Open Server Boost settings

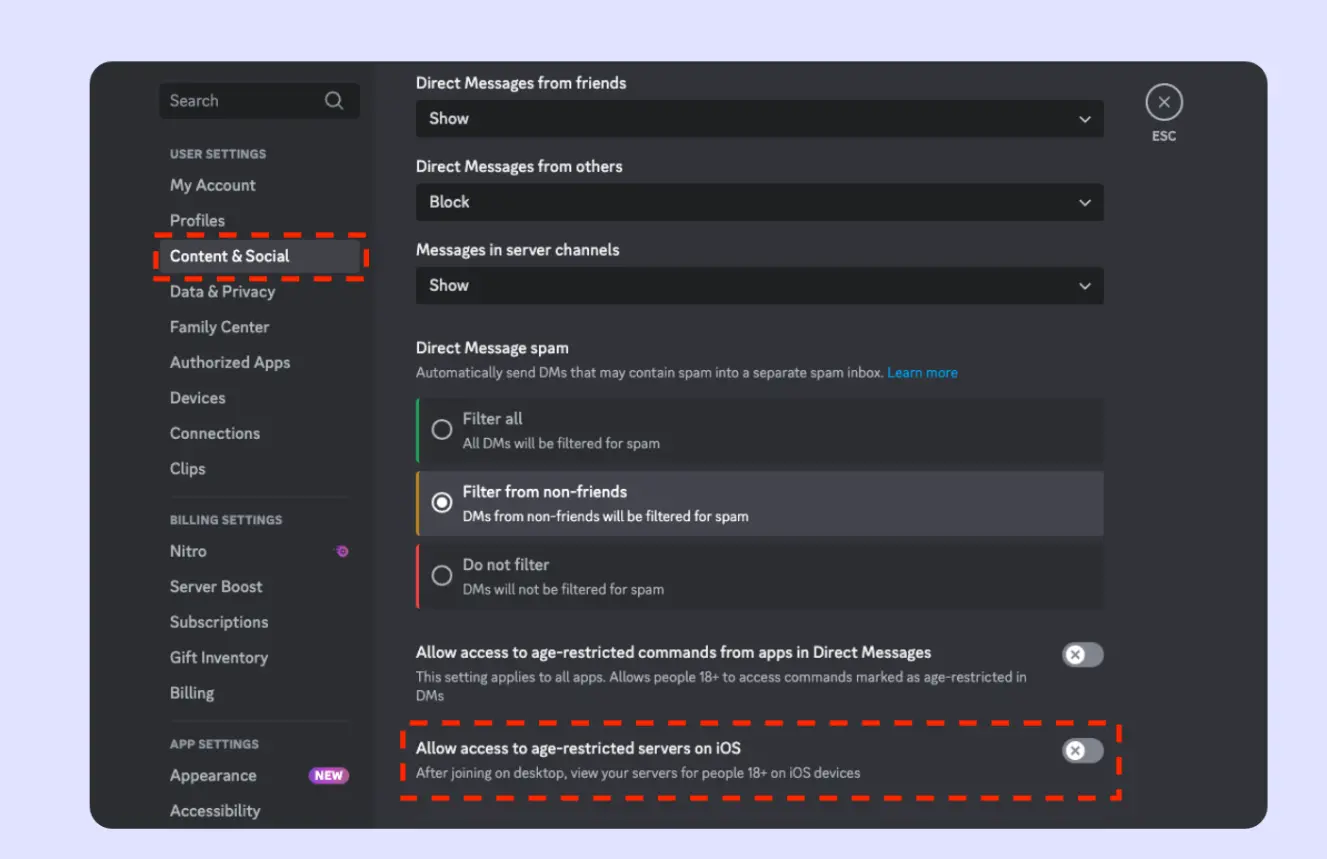click(216, 586)
